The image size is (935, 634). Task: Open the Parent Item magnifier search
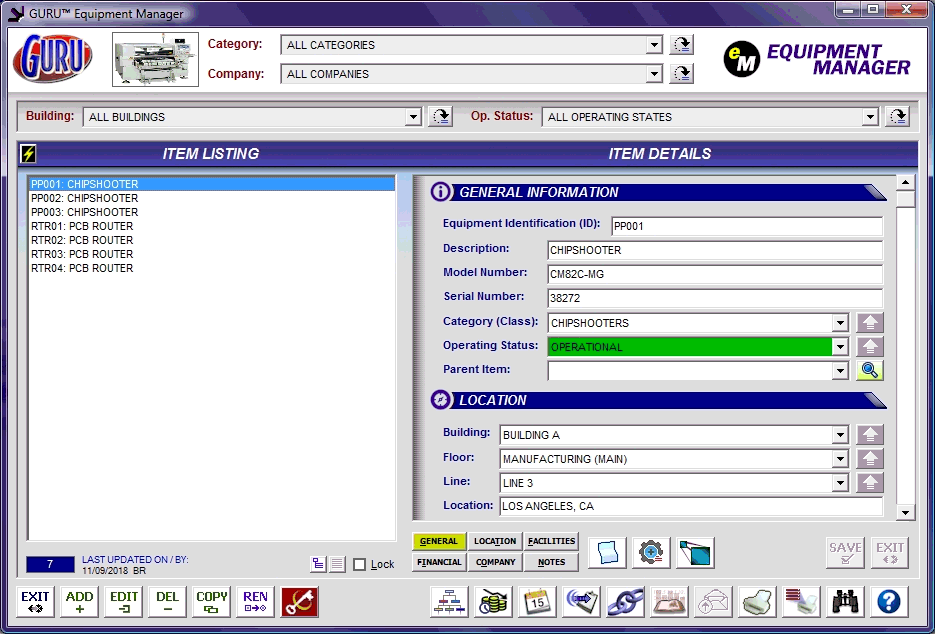(x=870, y=370)
